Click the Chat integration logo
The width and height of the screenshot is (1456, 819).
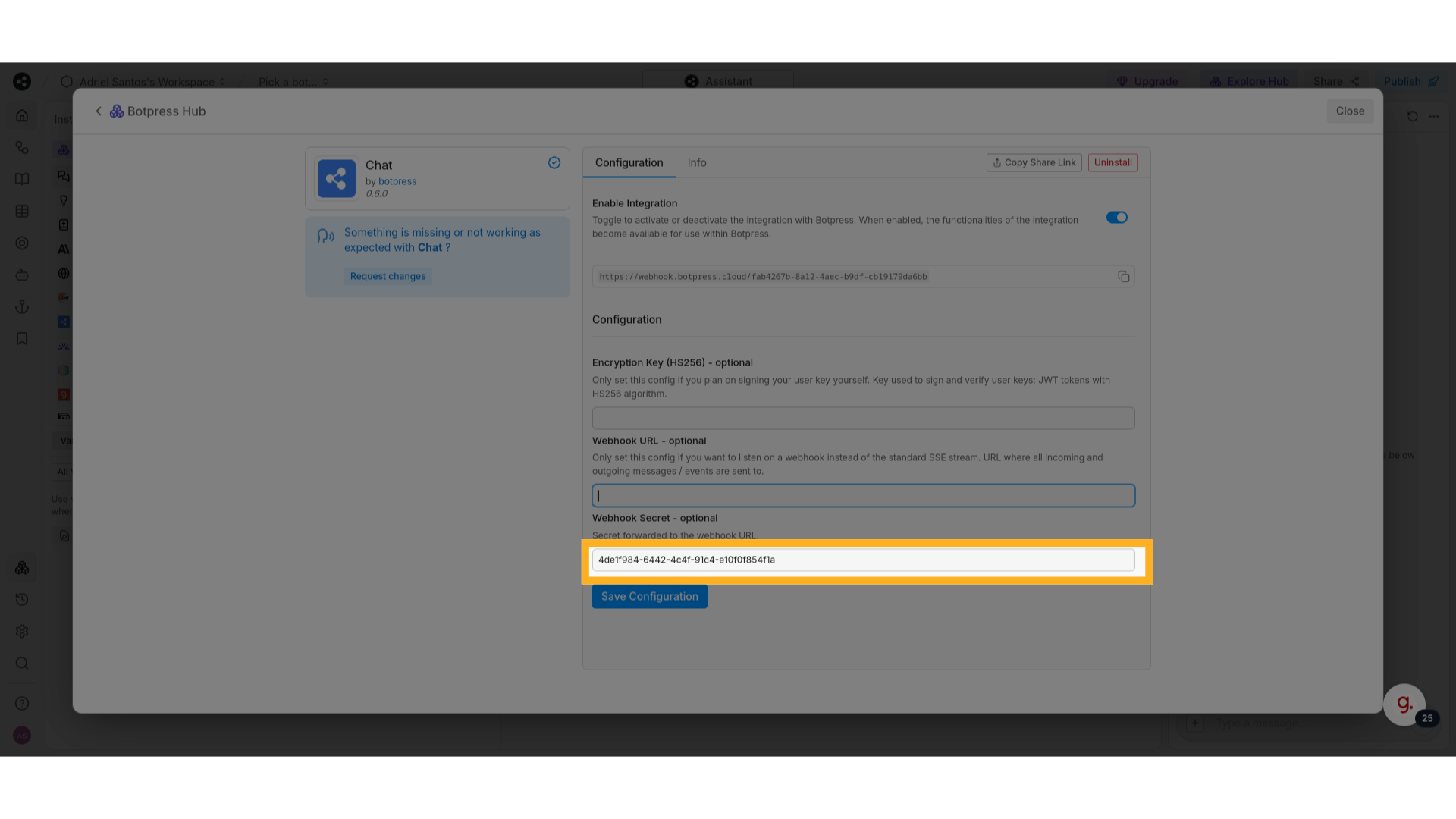(336, 178)
